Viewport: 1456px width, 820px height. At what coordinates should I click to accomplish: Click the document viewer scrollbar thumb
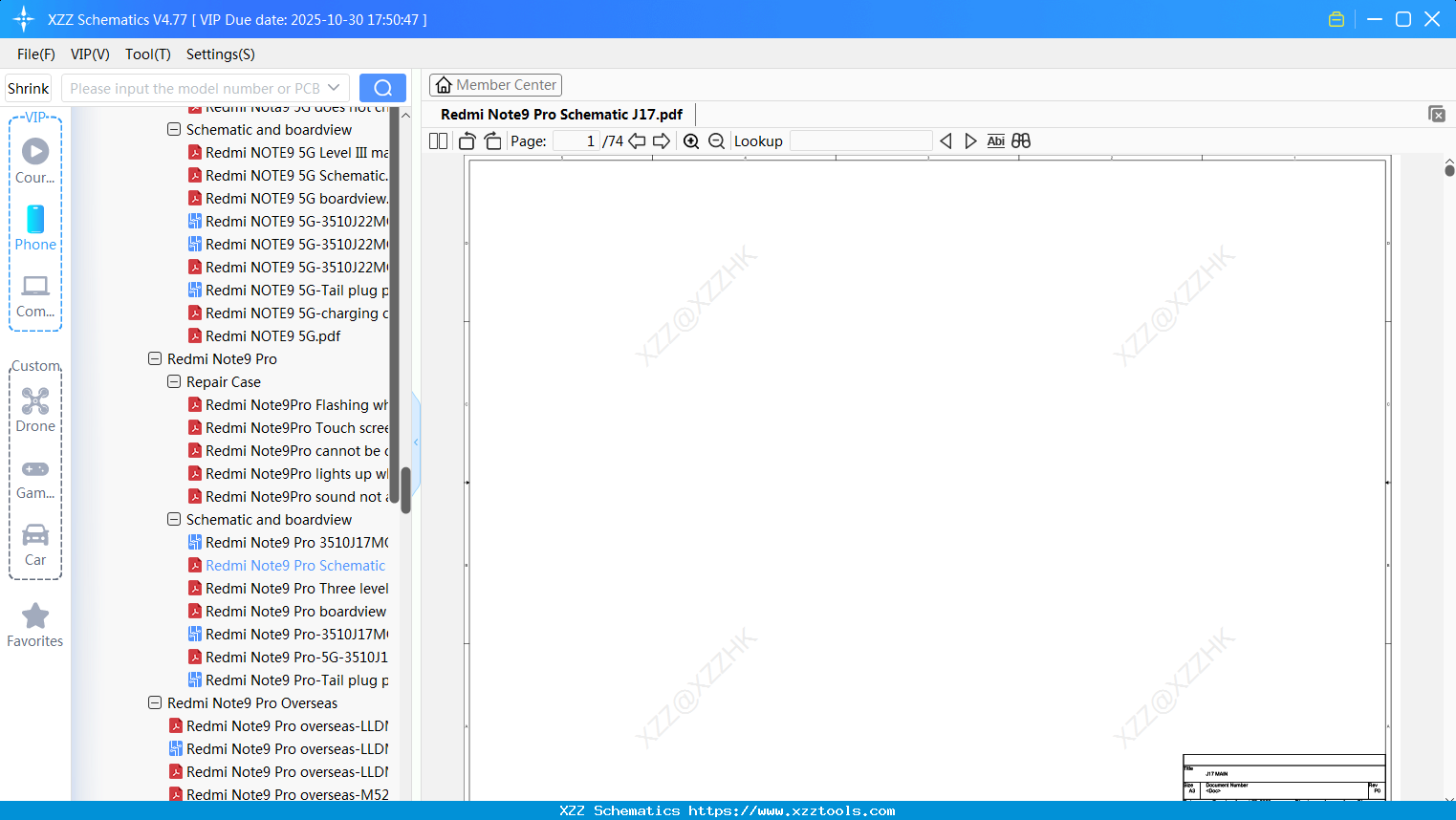1449,170
